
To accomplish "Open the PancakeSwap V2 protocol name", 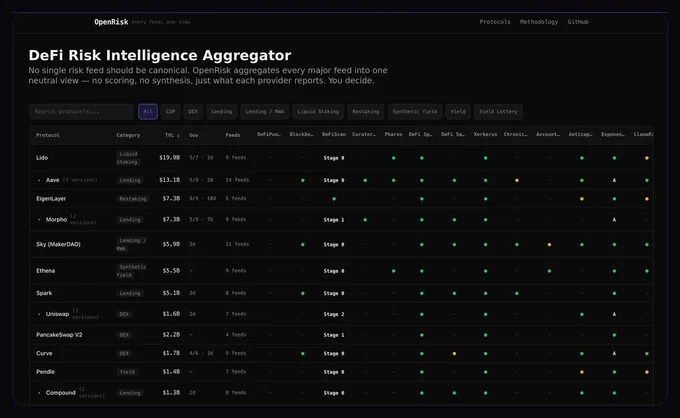I will 59,335.
